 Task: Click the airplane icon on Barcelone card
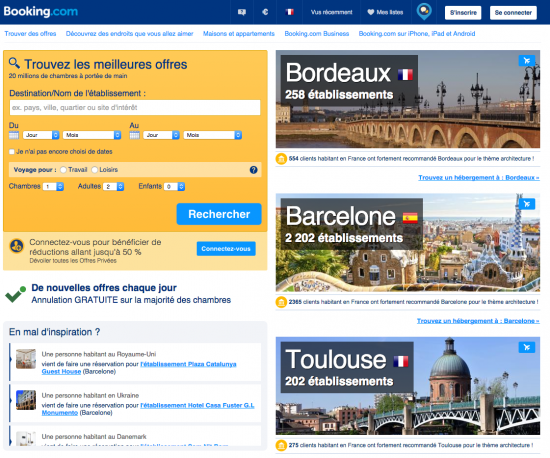pos(526,204)
